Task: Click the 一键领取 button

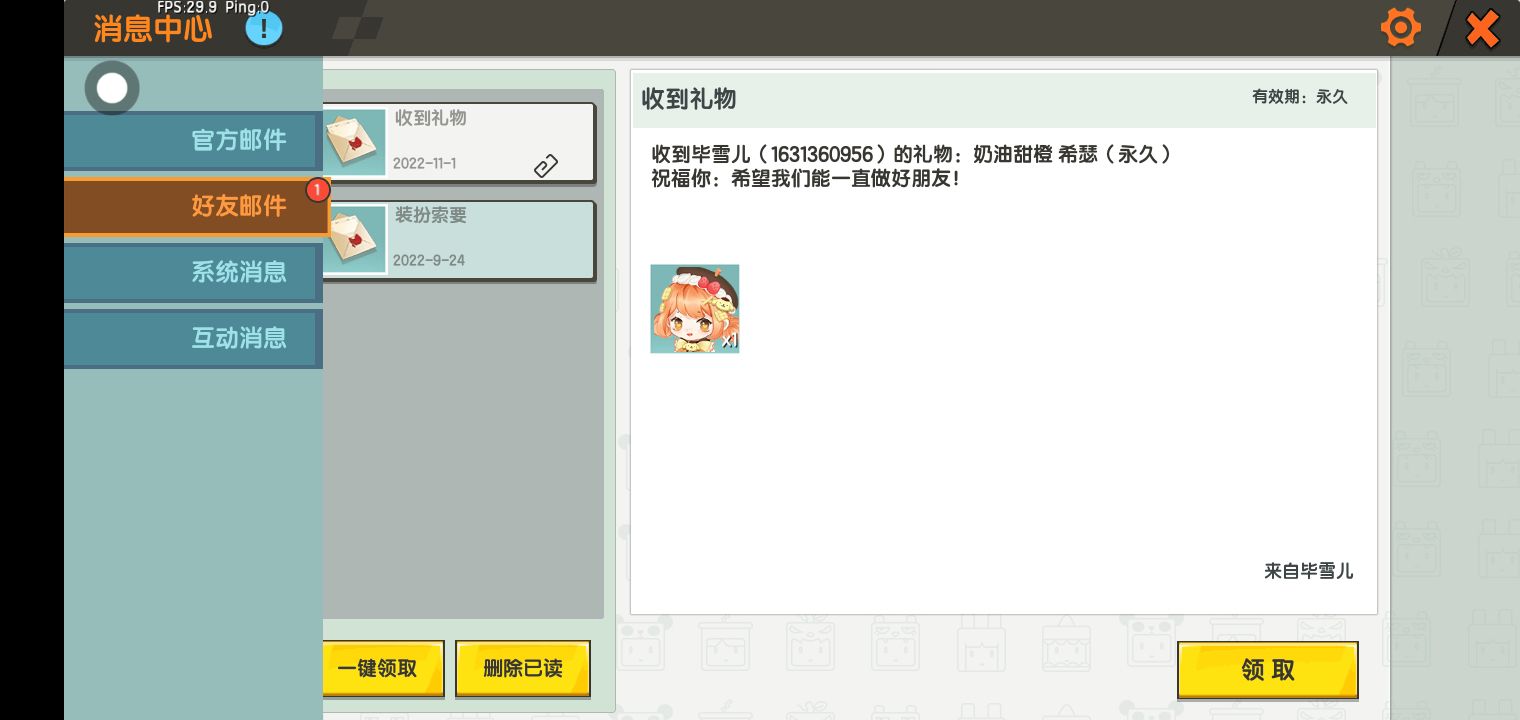Action: click(x=380, y=669)
